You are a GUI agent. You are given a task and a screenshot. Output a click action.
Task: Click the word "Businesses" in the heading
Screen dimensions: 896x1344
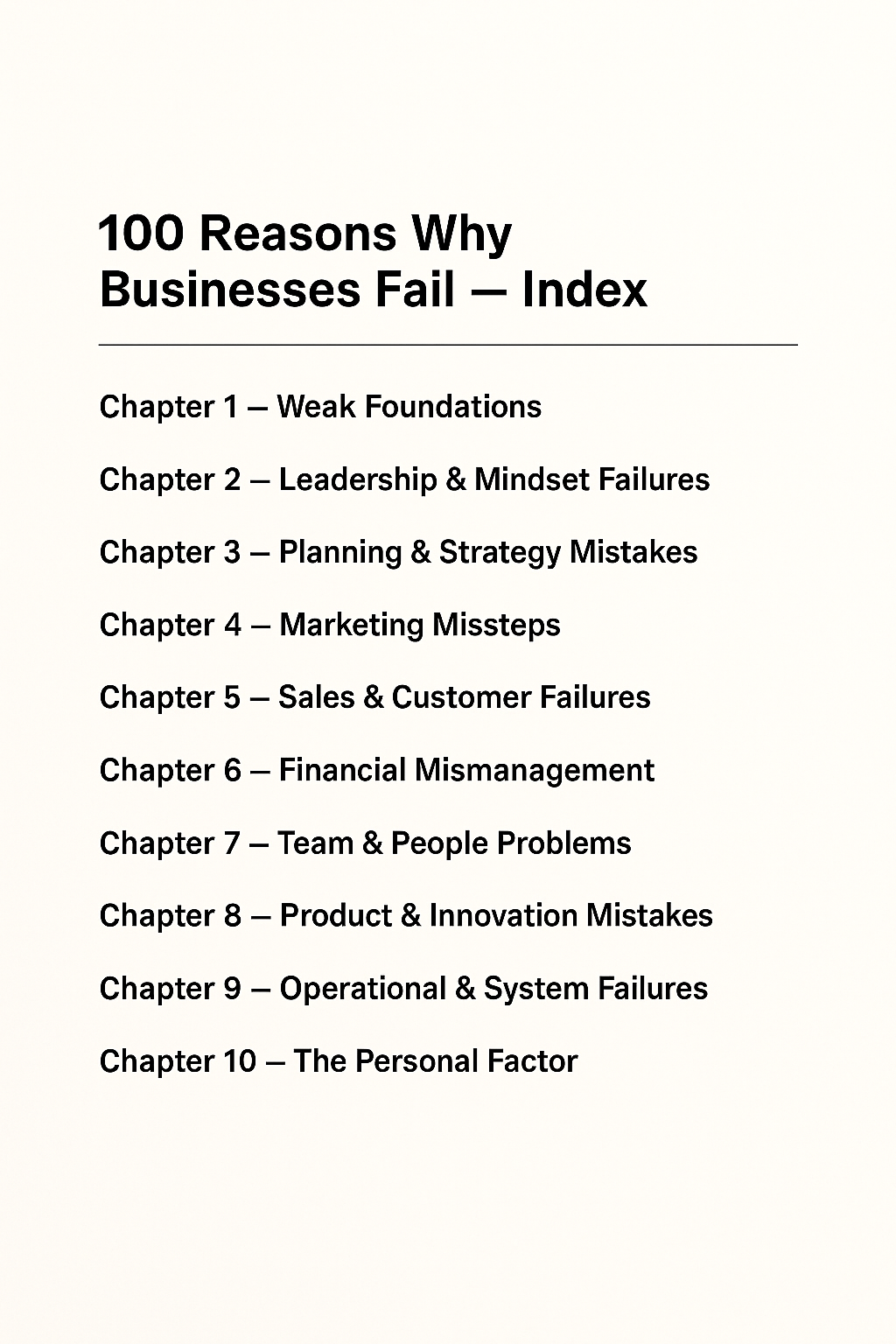coord(230,289)
